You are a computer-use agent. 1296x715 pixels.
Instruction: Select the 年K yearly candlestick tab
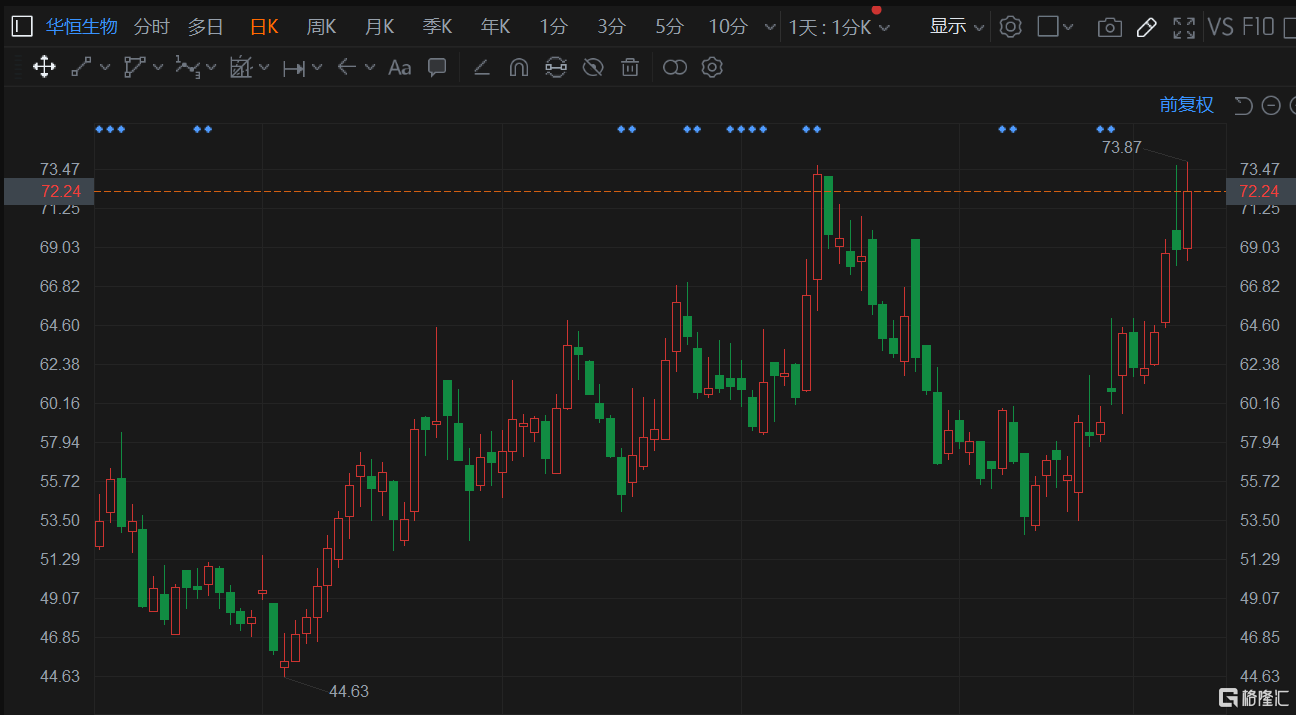[495, 27]
